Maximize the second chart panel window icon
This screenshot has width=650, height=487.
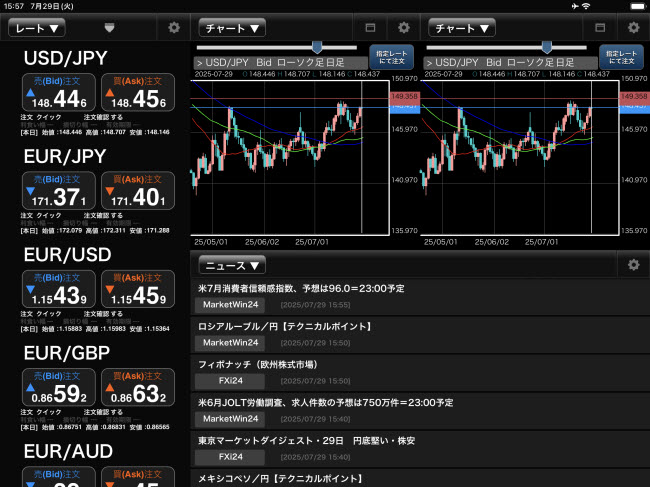pos(600,28)
